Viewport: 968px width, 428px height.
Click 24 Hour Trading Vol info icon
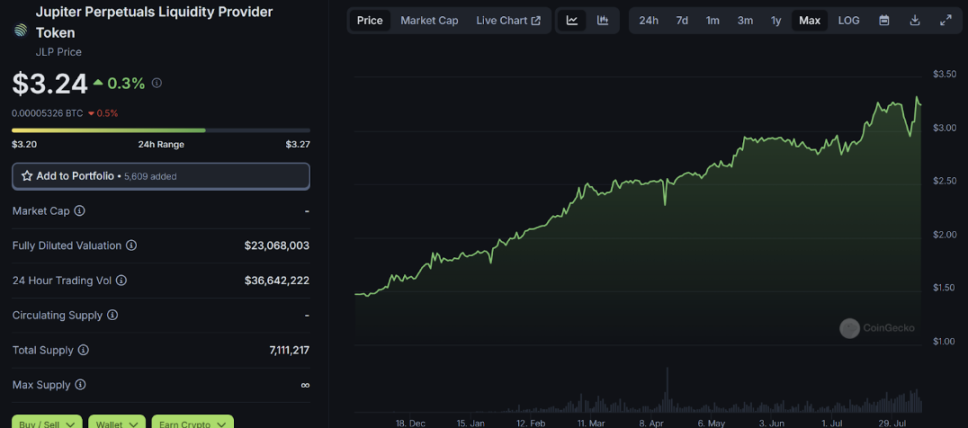[122, 280]
